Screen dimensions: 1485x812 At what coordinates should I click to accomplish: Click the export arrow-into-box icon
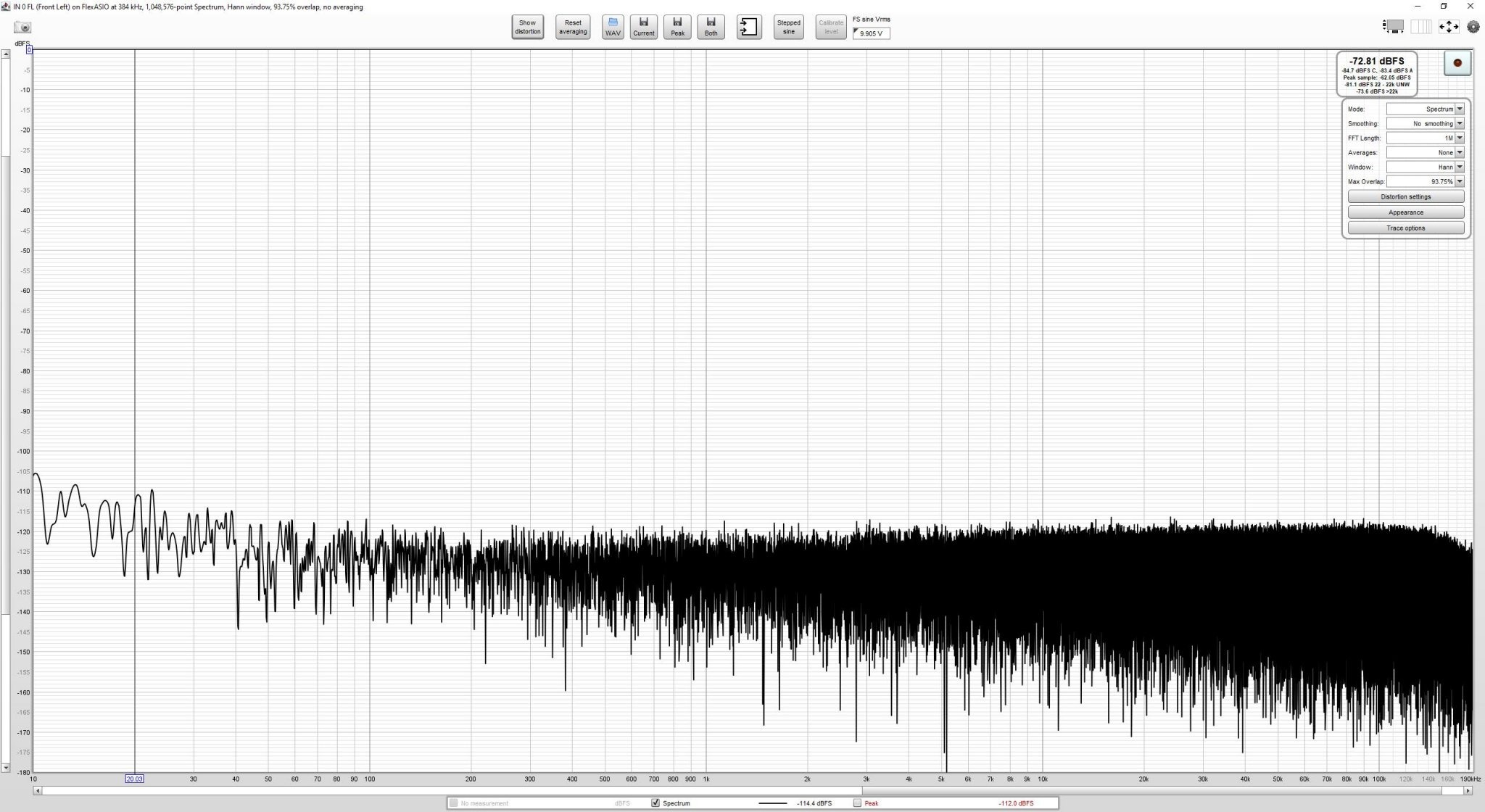click(x=749, y=27)
